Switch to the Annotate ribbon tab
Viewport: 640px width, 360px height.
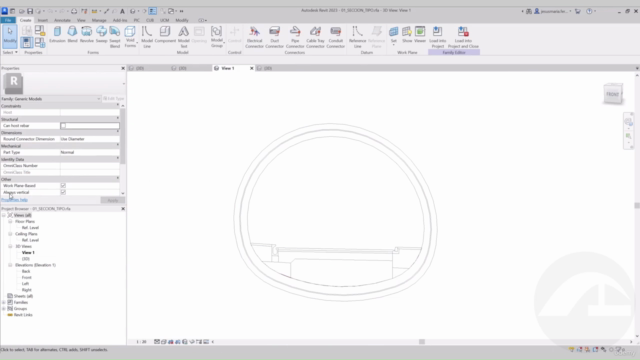click(62, 20)
